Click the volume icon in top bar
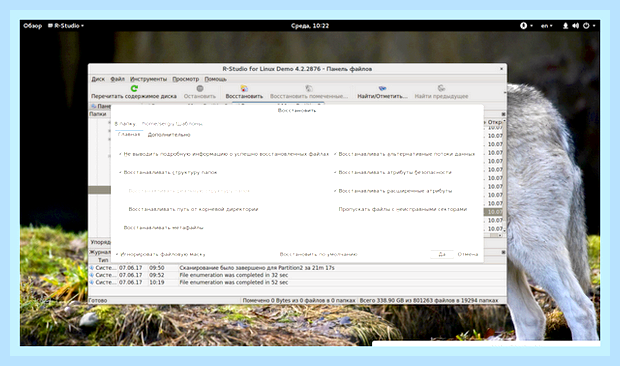Screen dimensions: 620x366 pyautogui.click(x=575, y=26)
